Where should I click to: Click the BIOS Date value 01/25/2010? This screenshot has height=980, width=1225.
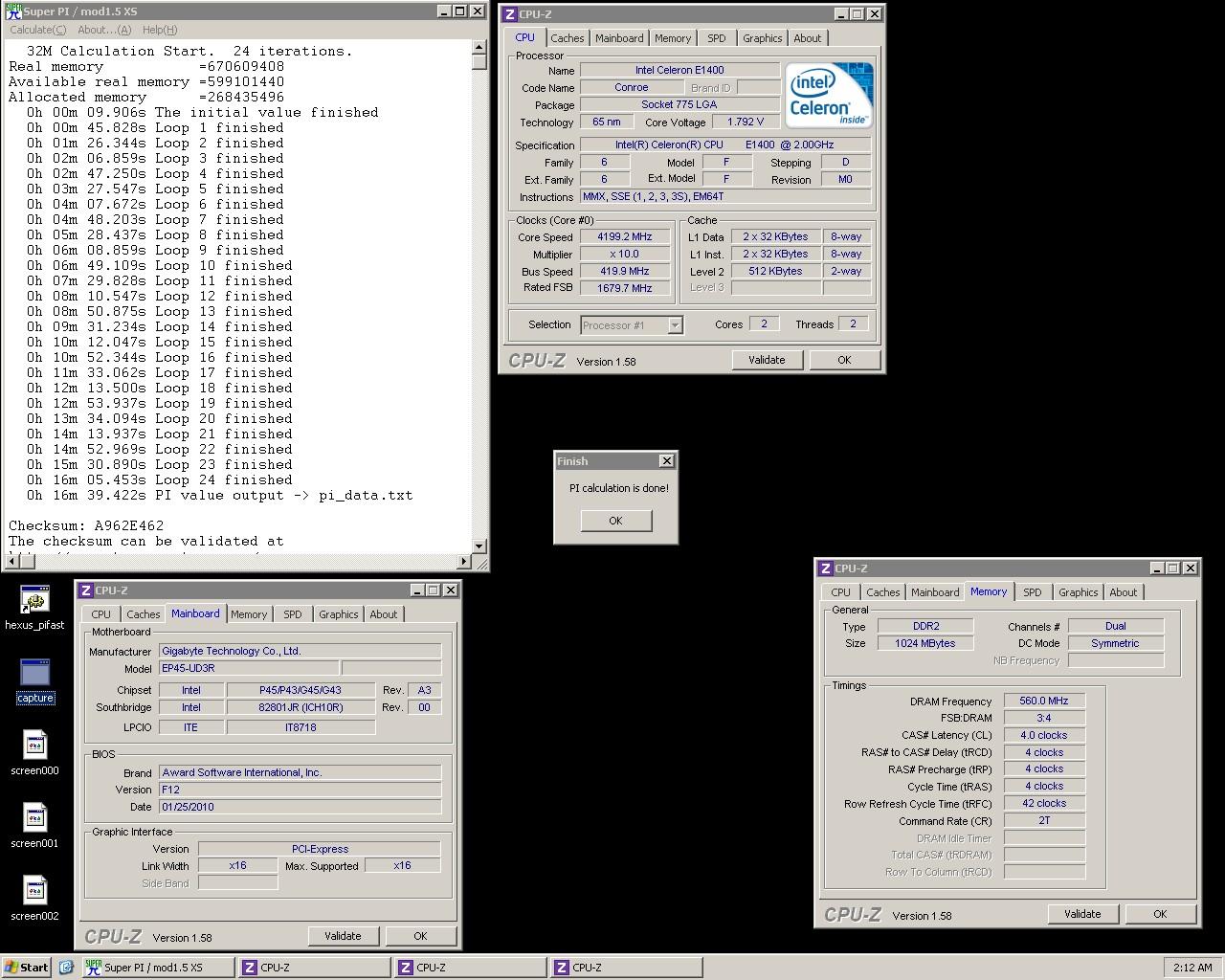tap(301, 807)
